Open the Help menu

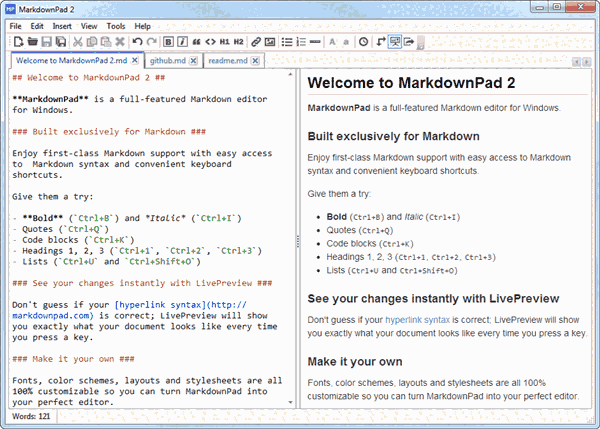[x=142, y=26]
